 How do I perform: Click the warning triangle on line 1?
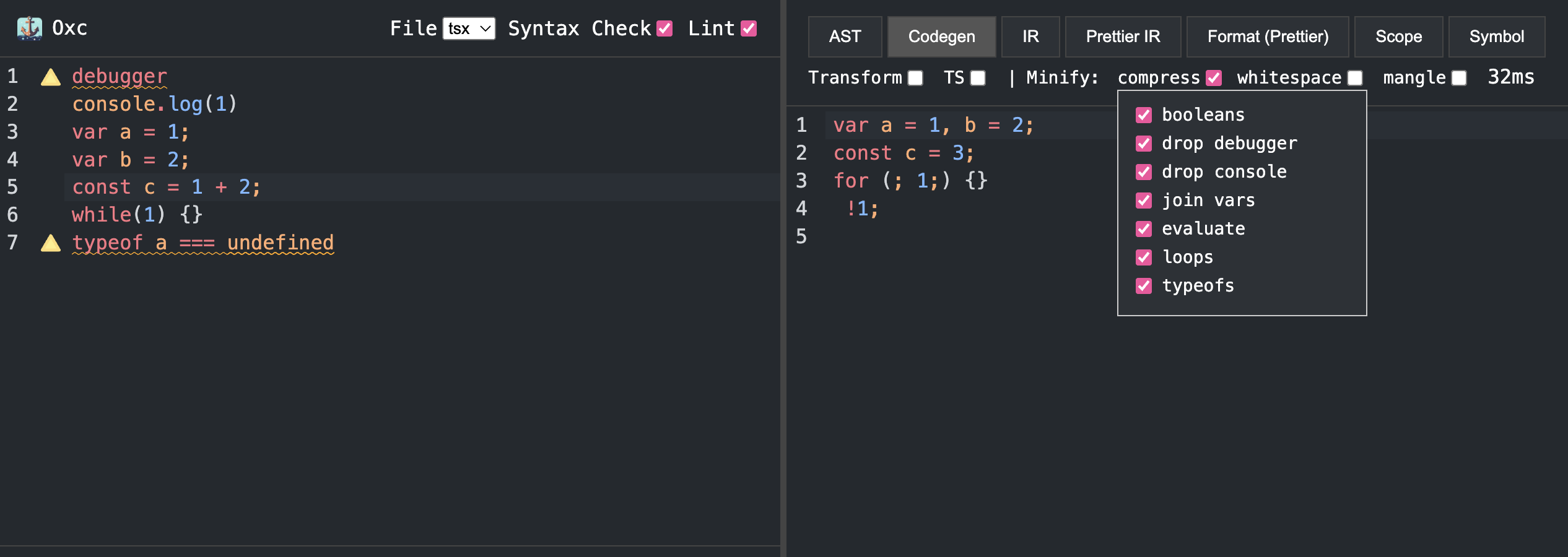tap(51, 77)
